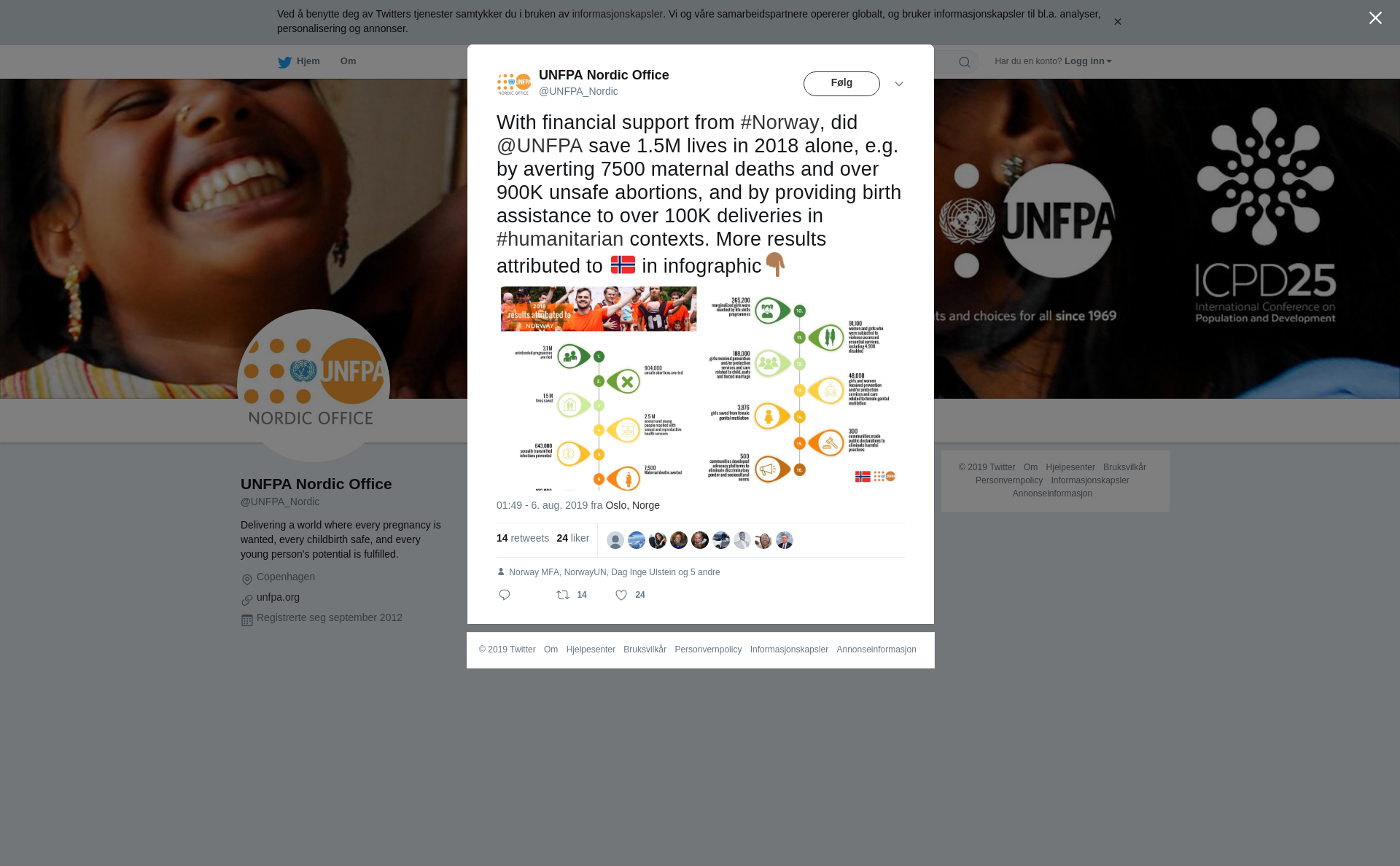Click the Twitter bird Hjem icon
The image size is (1400, 866).
coord(284,63)
